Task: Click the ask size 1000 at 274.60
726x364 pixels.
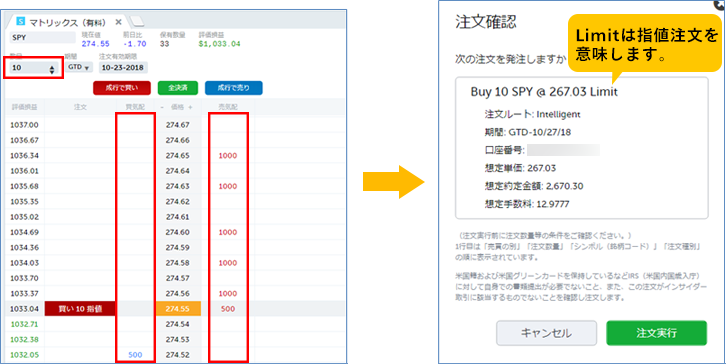Action: tap(228, 232)
